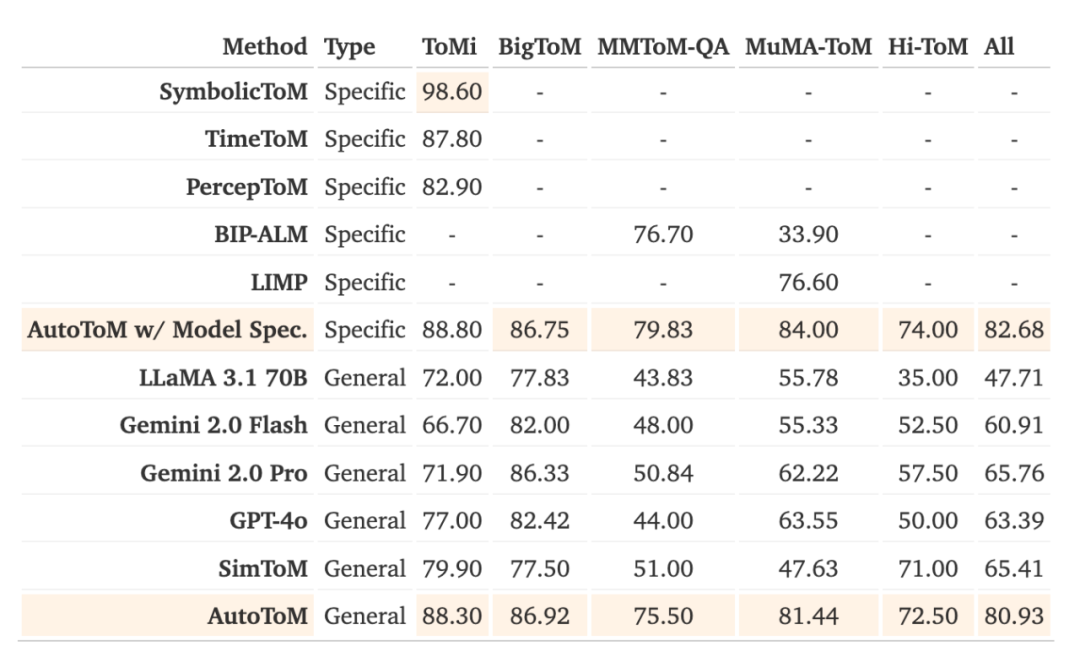The height and width of the screenshot is (646, 1080).
Task: Click the ToMi column header
Action: coord(449,46)
